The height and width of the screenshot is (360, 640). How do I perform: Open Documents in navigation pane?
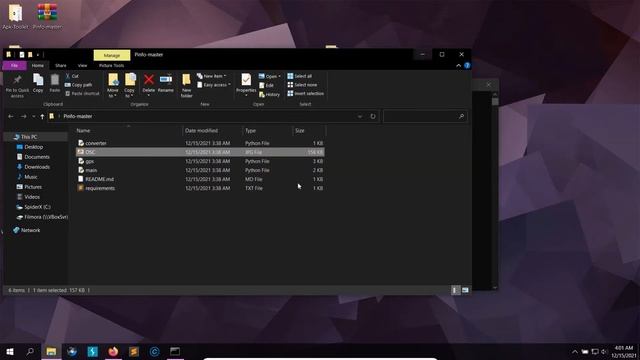pos(37,157)
